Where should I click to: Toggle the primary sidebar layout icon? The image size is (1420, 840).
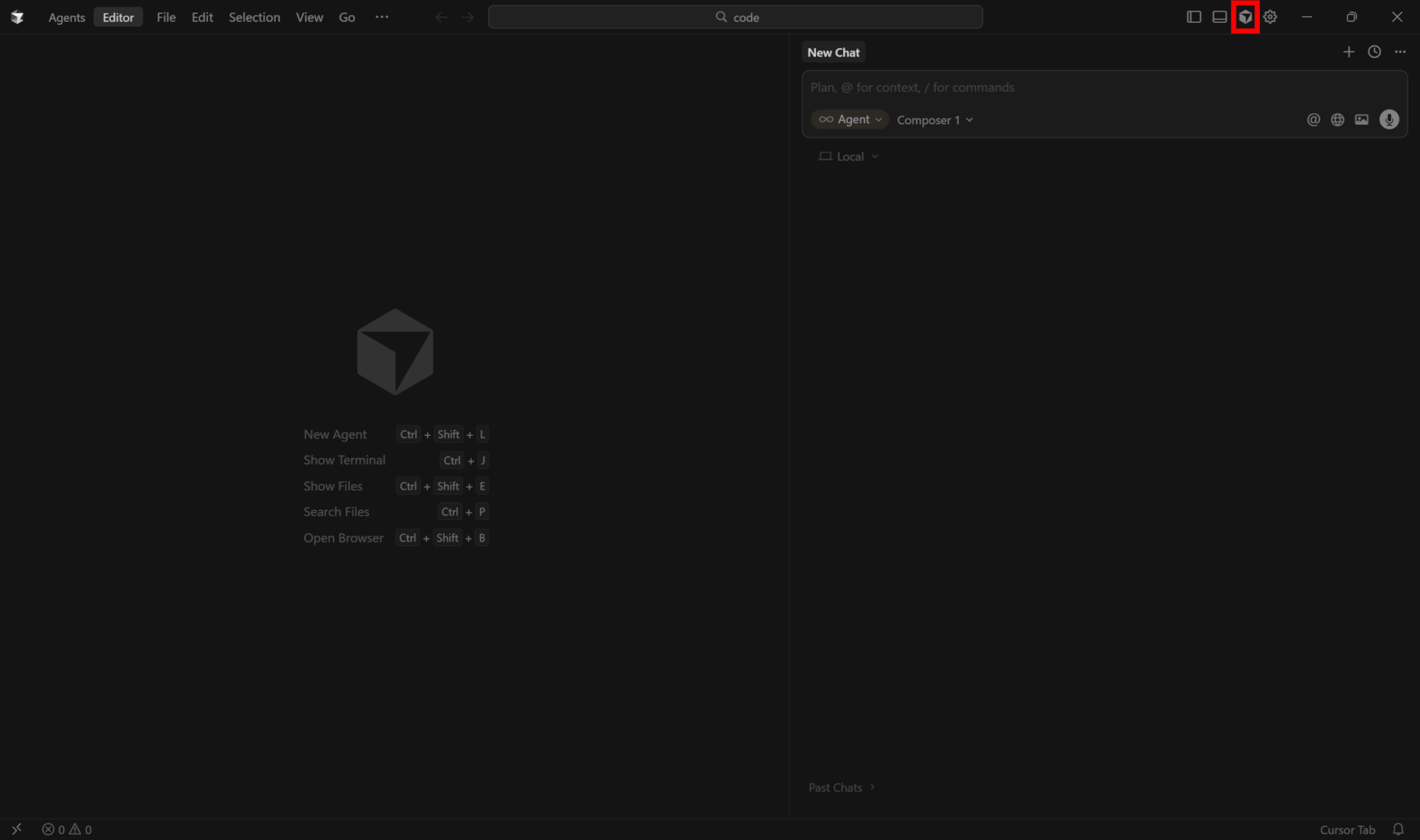click(1193, 17)
